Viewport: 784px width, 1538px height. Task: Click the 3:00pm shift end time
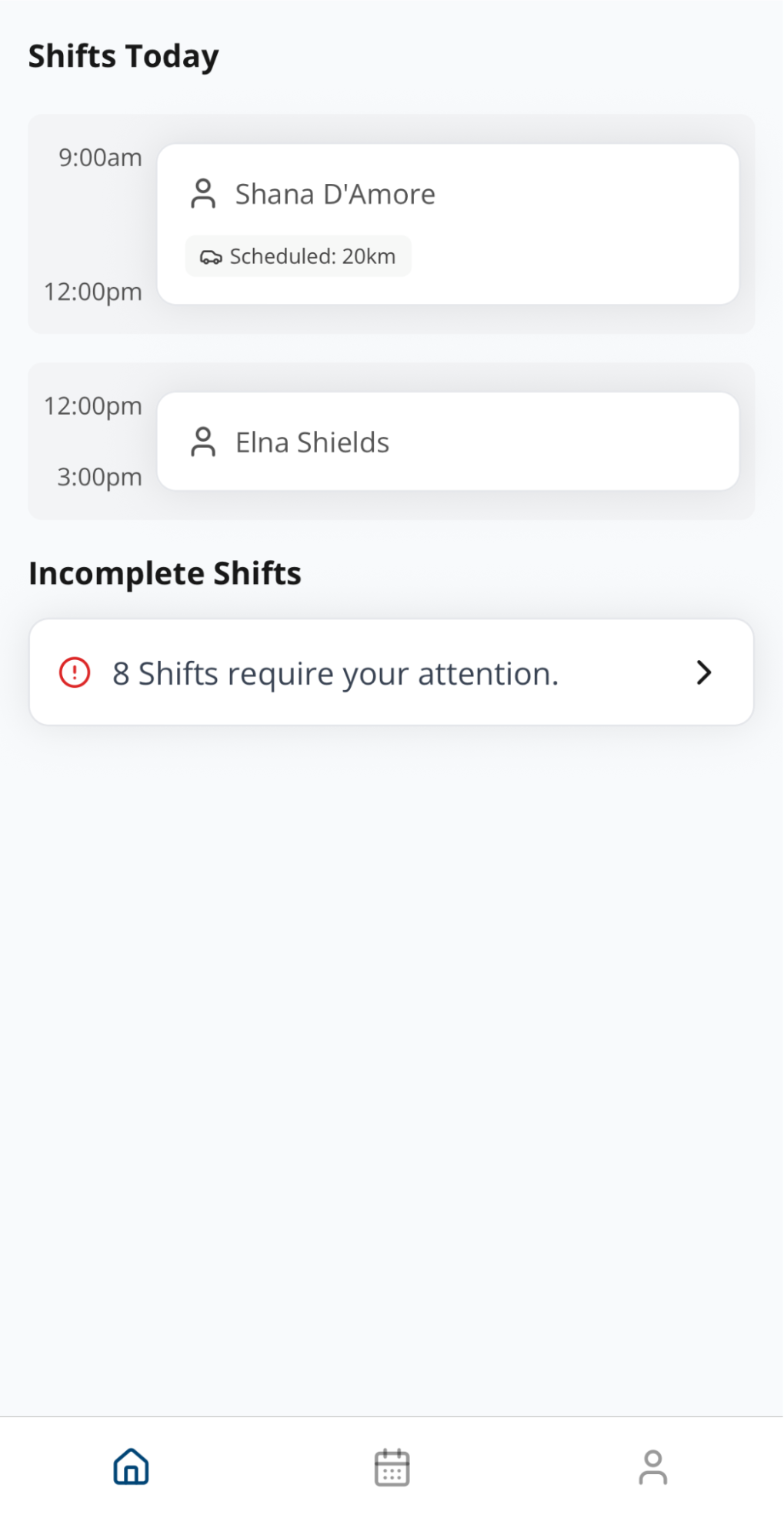click(x=99, y=477)
